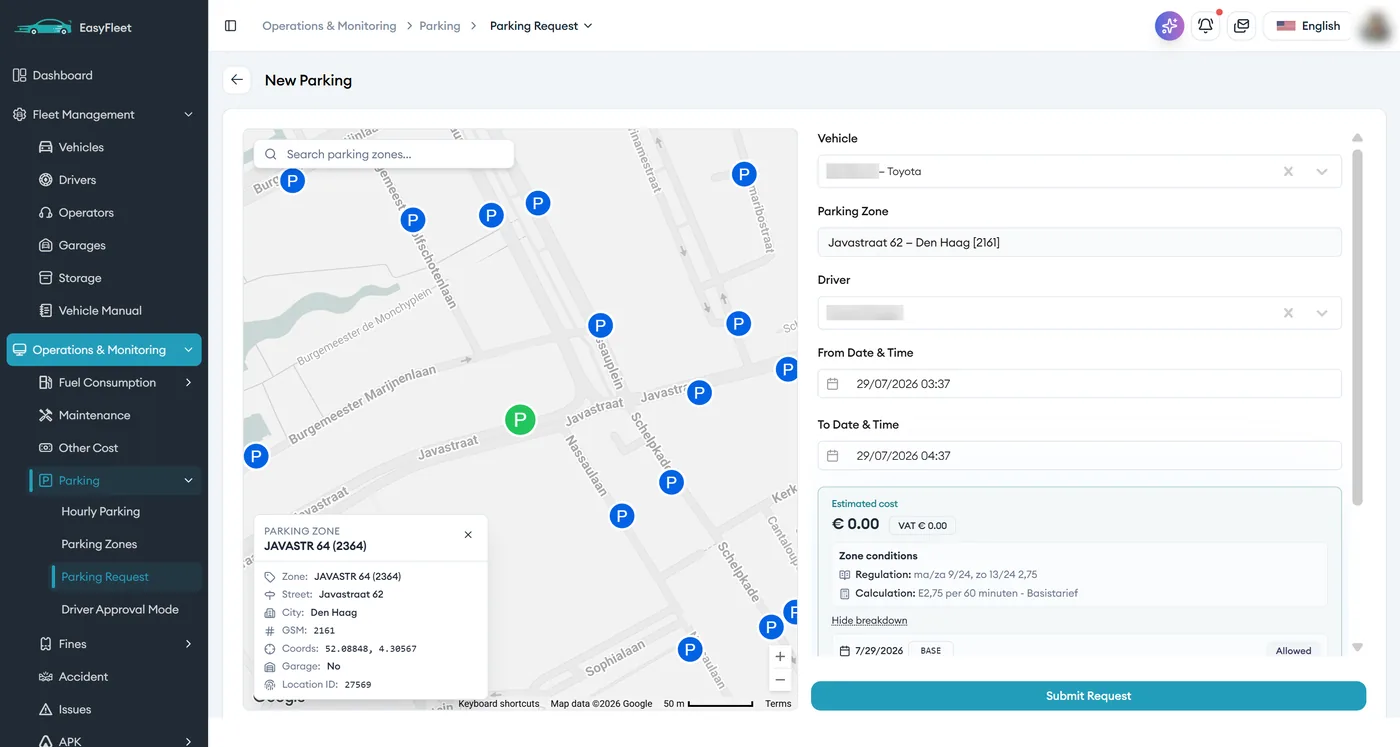Screen dimensions: 1400x747
Task: Click parking marker on Nassauplein
Action: pyautogui.click(x=600, y=325)
